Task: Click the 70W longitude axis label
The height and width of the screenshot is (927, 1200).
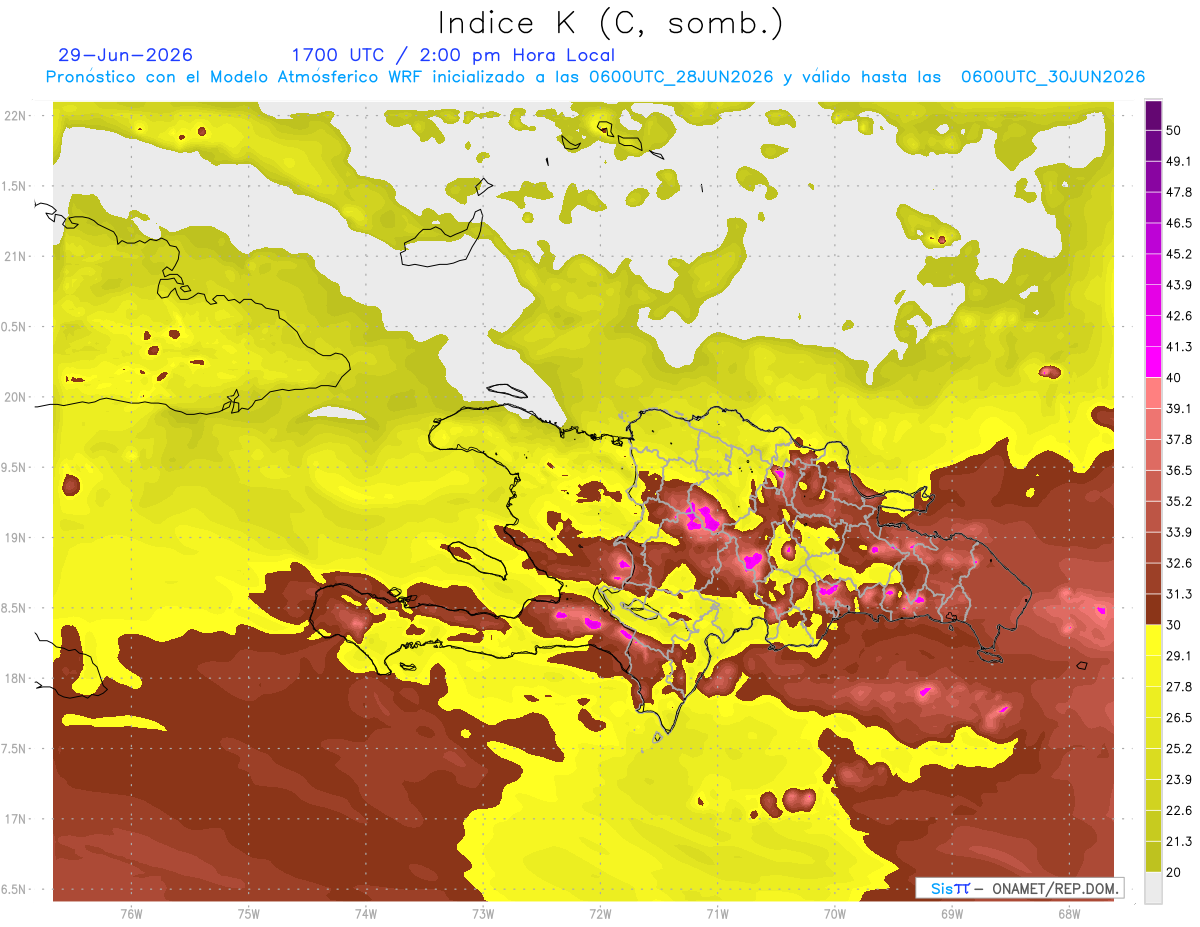Action: pos(835,913)
